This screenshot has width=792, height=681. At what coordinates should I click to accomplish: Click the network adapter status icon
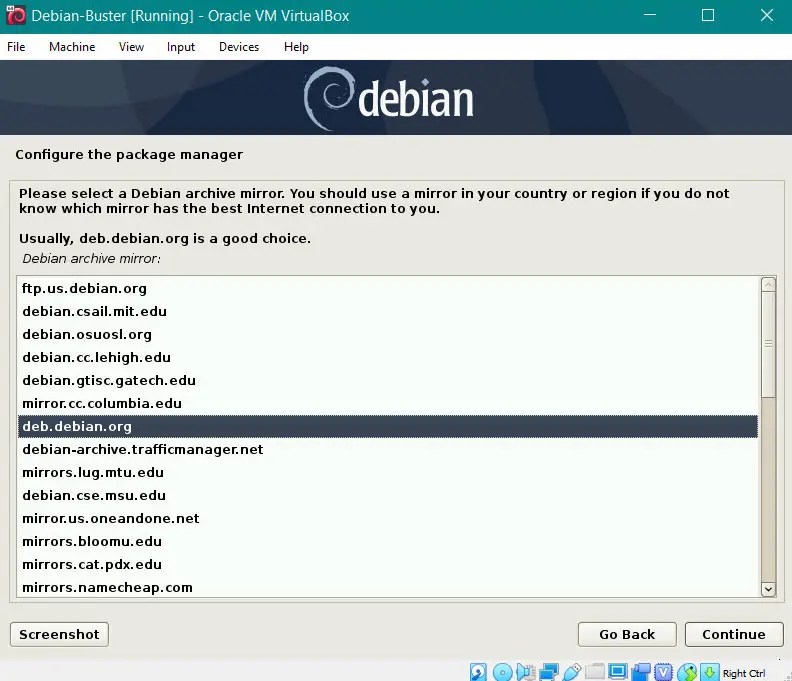(x=549, y=672)
